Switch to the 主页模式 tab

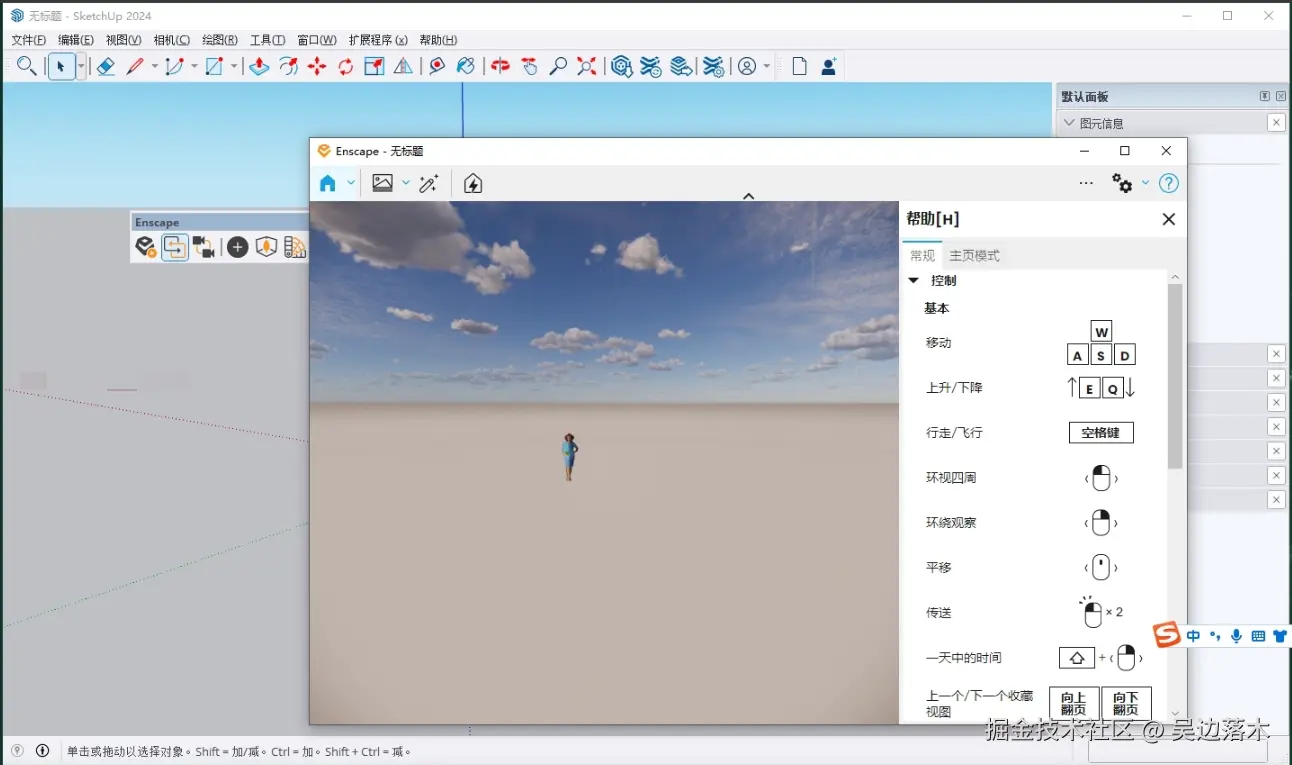coord(974,255)
